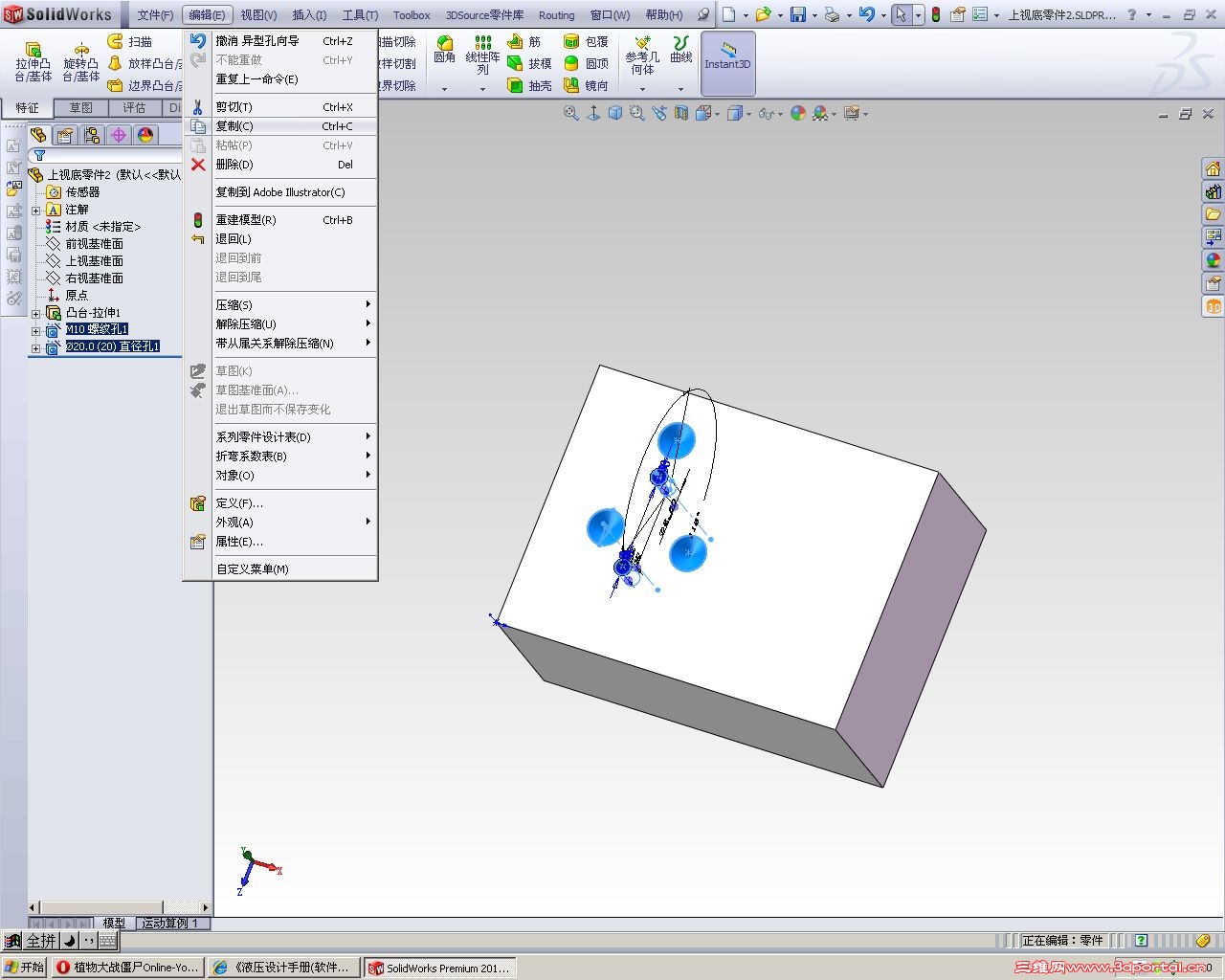Click the 开始 Start button
Screen dimensions: 1225x980
point(24,968)
